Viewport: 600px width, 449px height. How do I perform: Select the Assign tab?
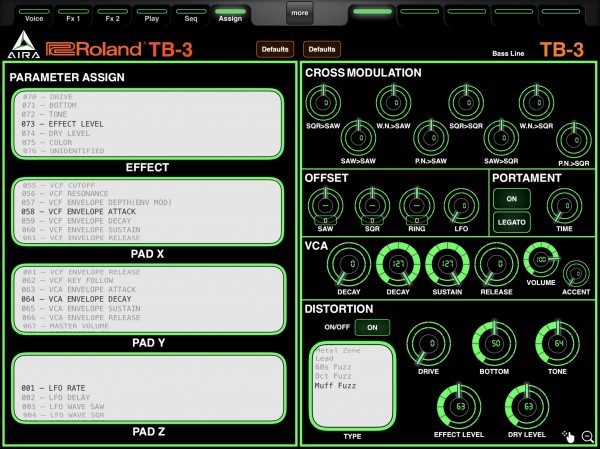point(230,15)
